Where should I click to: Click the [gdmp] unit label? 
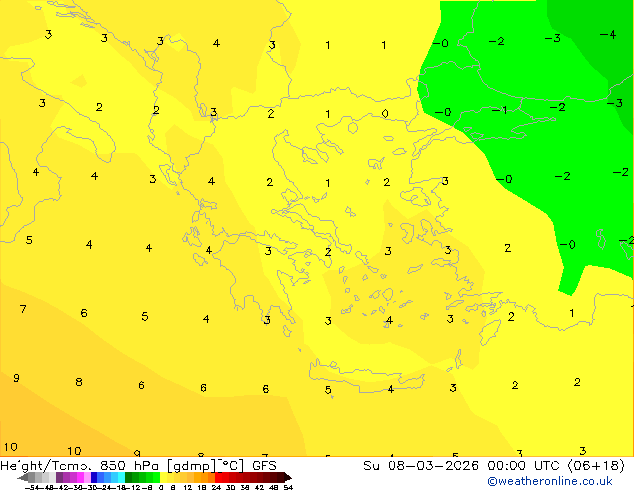(191, 466)
